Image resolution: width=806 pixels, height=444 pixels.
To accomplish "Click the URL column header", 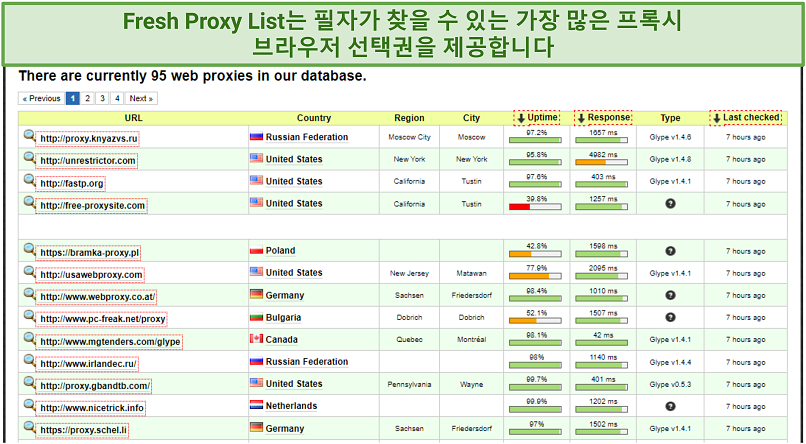I will (133, 118).
